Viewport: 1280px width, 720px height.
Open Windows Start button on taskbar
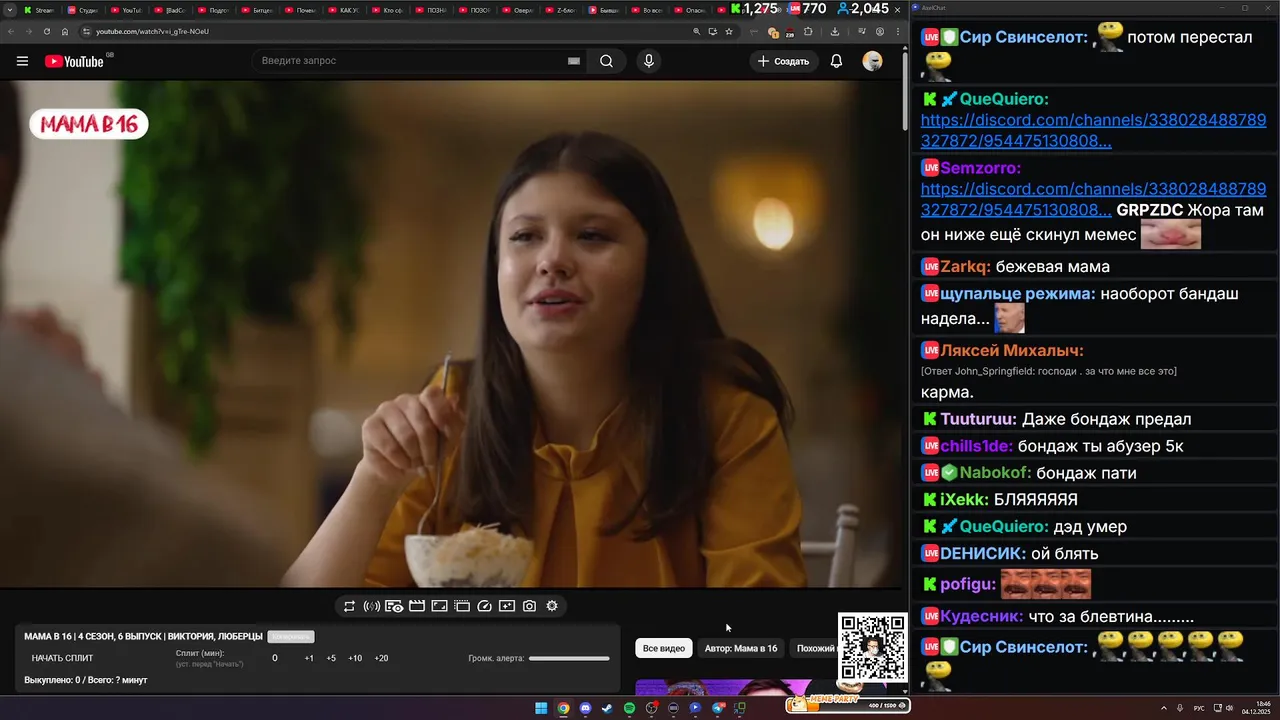coord(541,708)
